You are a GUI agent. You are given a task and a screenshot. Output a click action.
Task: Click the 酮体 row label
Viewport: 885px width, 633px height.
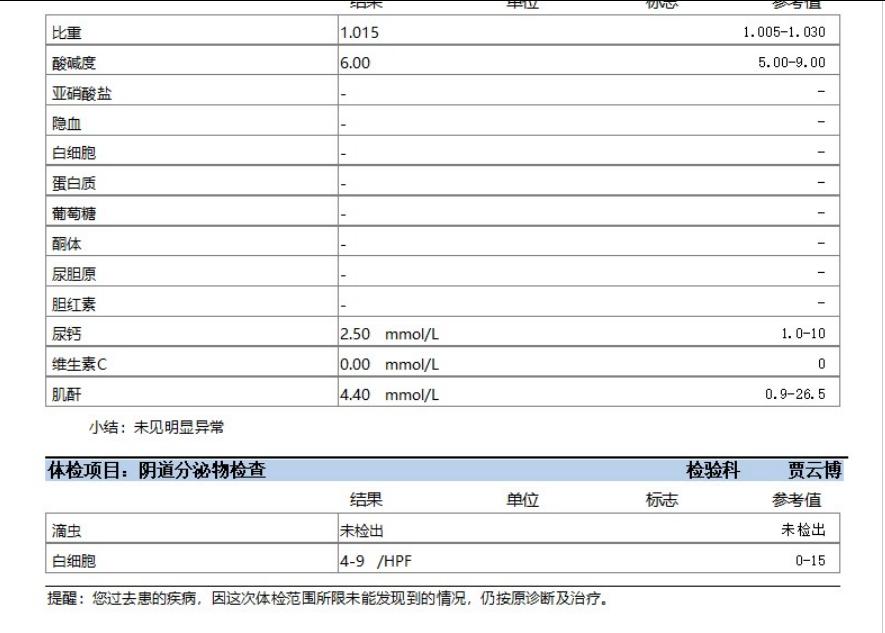pyautogui.click(x=66, y=244)
